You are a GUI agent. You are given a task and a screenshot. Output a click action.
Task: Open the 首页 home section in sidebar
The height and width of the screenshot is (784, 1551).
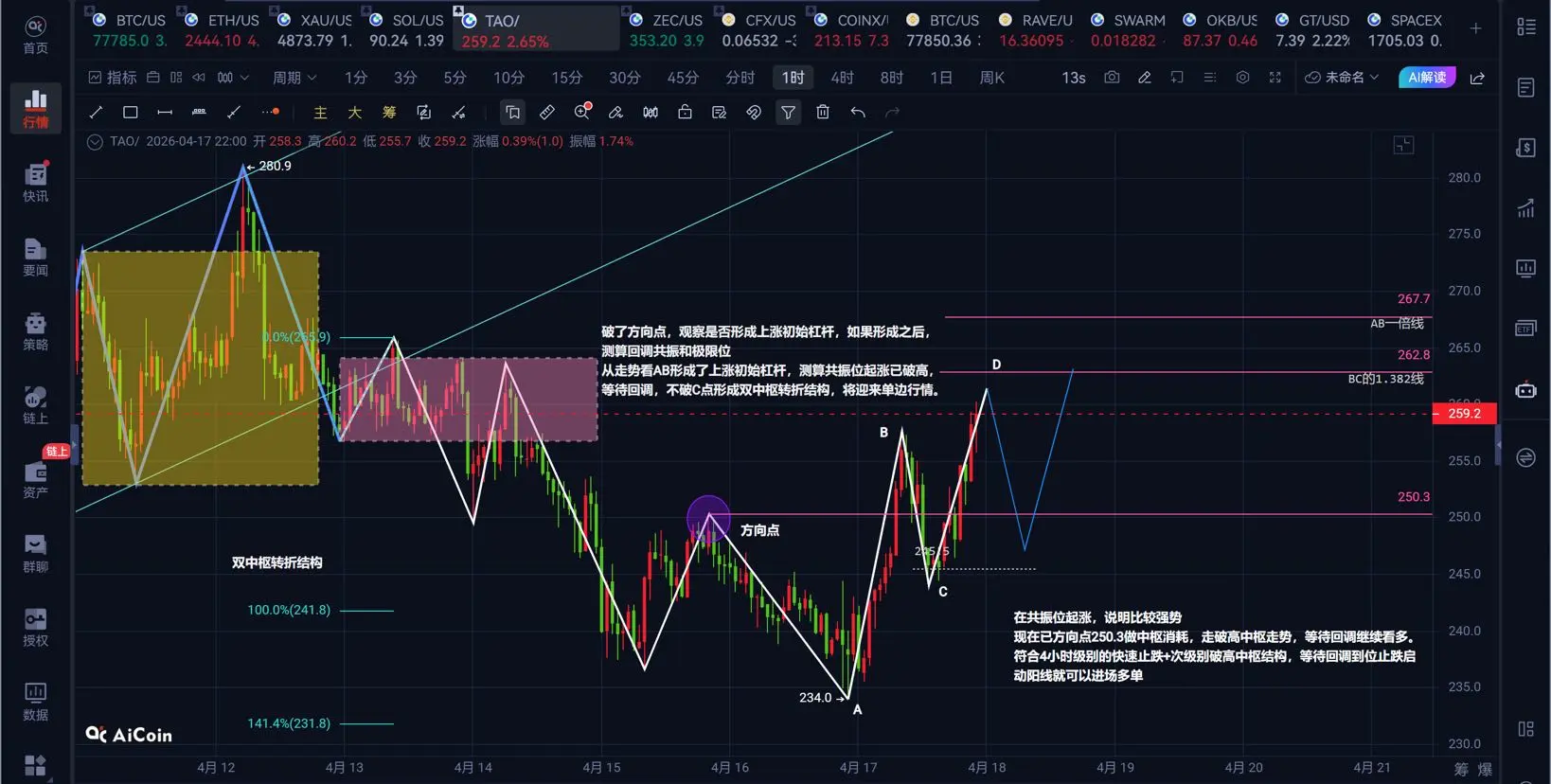35,35
